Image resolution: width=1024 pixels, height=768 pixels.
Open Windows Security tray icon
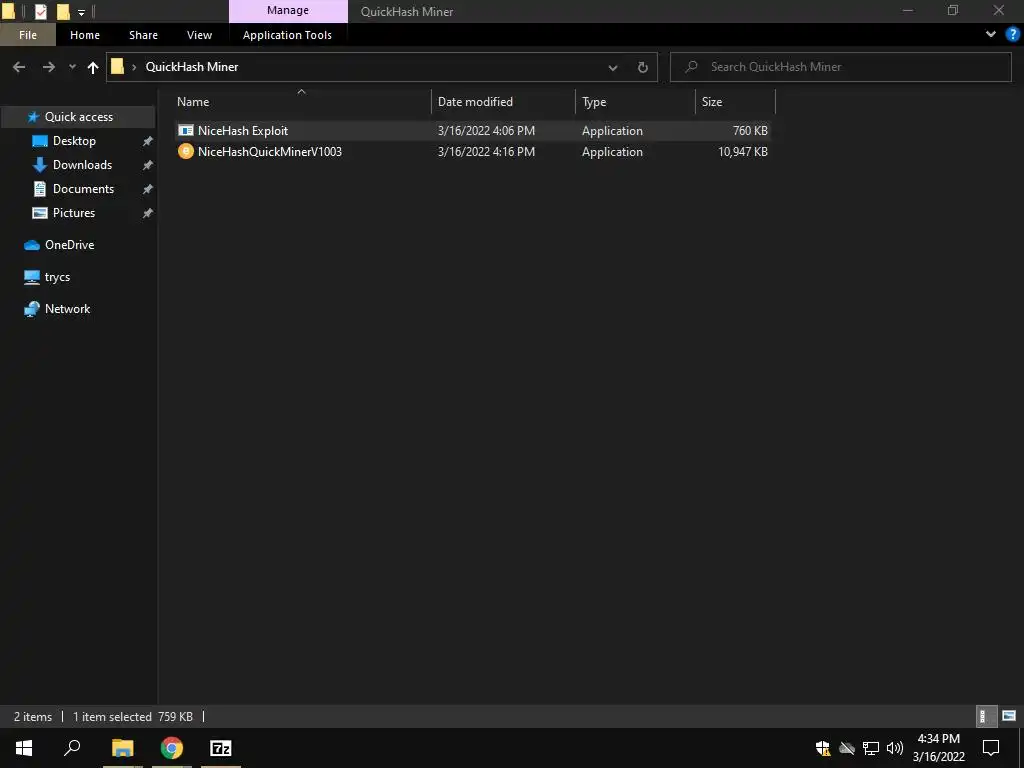coord(823,748)
